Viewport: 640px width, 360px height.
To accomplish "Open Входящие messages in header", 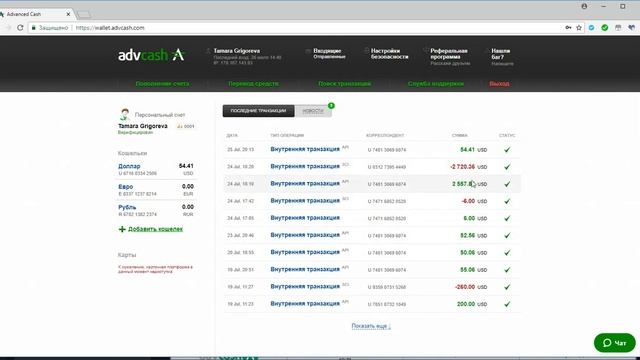I will (327, 51).
